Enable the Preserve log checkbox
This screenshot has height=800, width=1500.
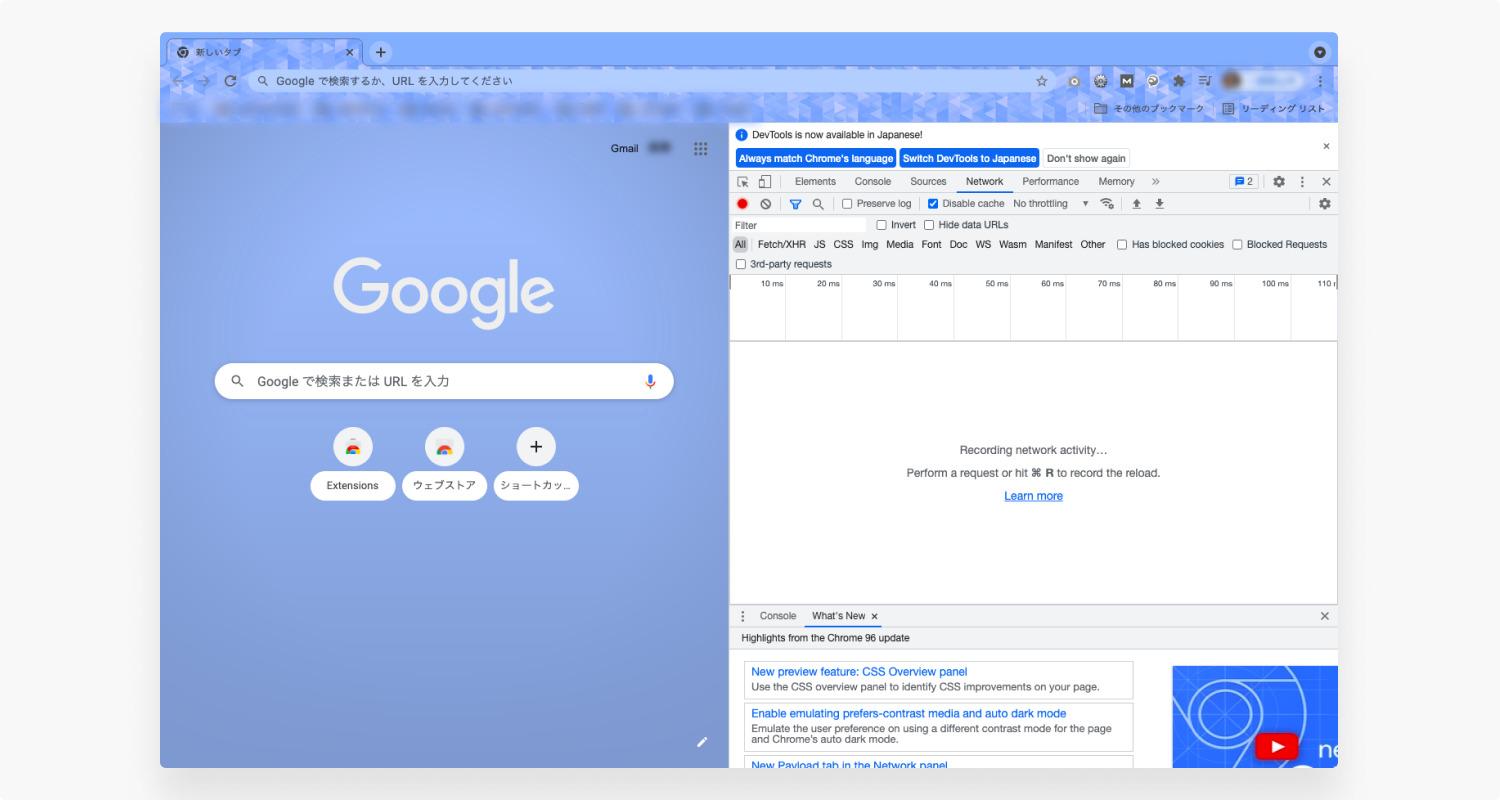click(847, 204)
